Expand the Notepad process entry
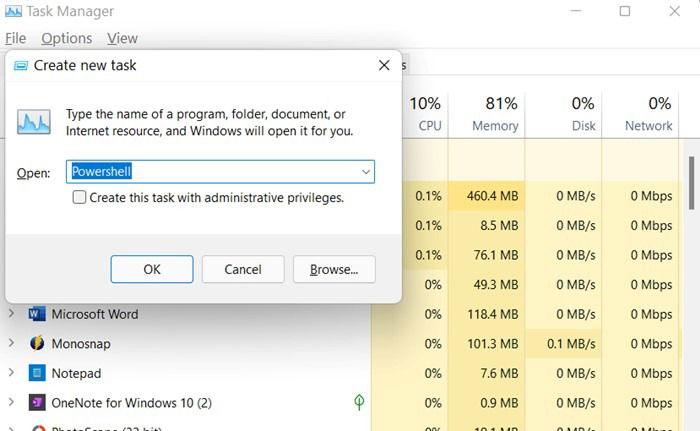This screenshot has width=700, height=431. coord(11,372)
